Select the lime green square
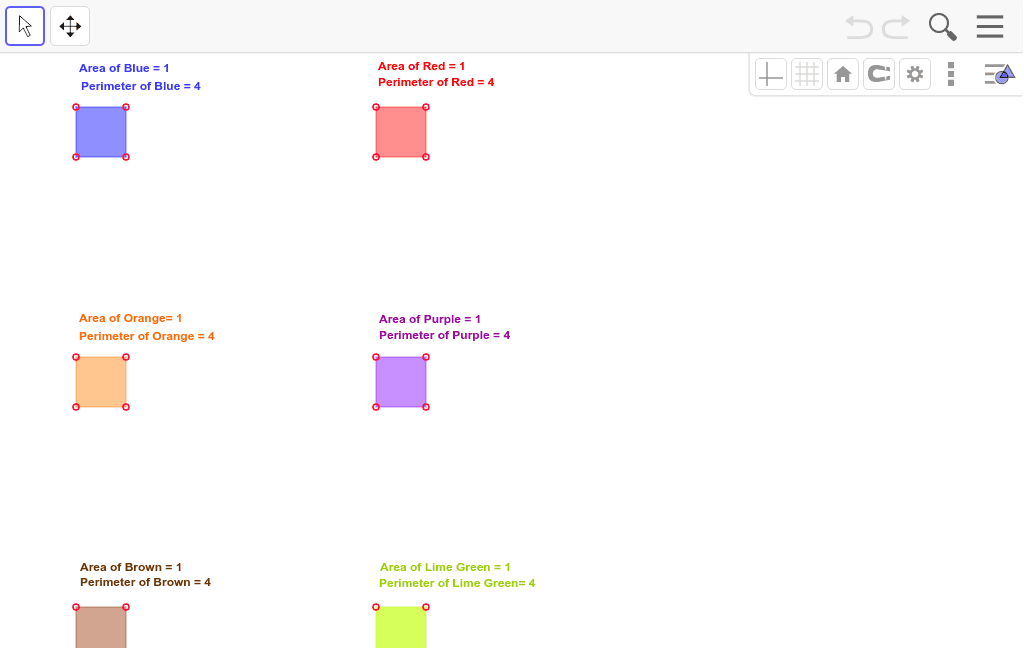1024x650 pixels. pyautogui.click(x=401, y=628)
